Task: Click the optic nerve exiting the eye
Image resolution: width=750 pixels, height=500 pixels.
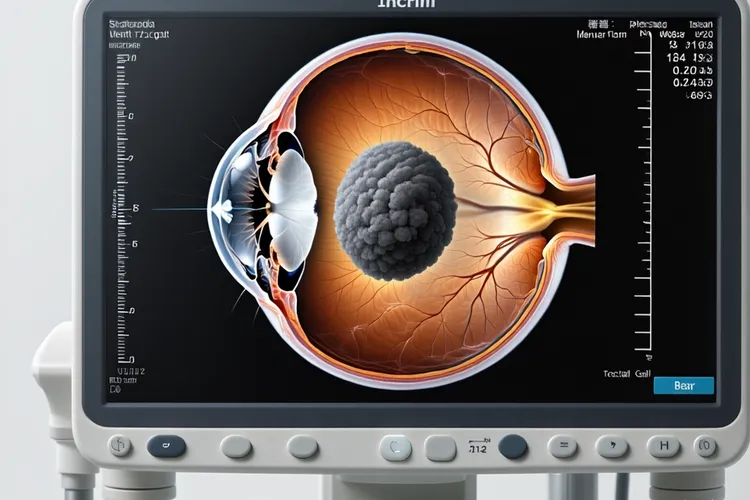Action: pyautogui.click(x=568, y=205)
